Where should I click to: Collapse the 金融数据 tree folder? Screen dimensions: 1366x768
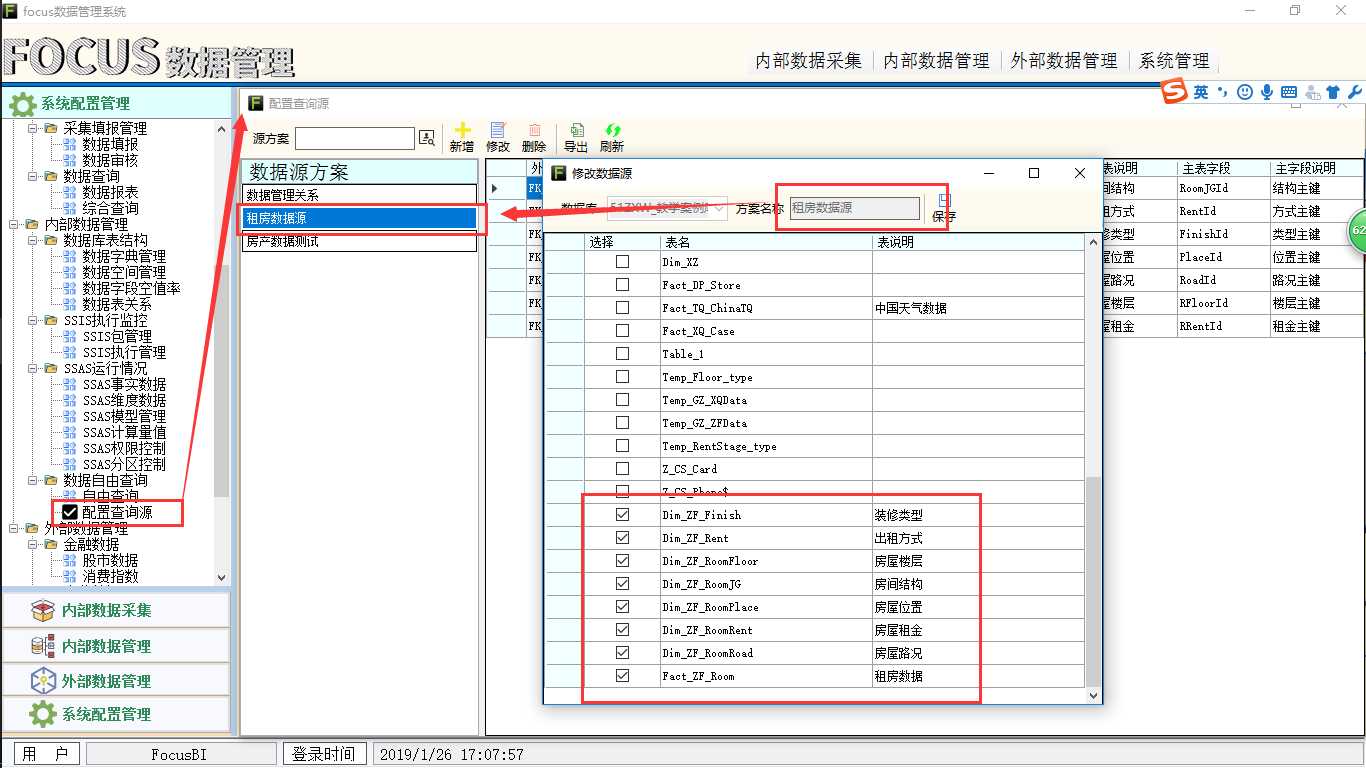(32, 544)
